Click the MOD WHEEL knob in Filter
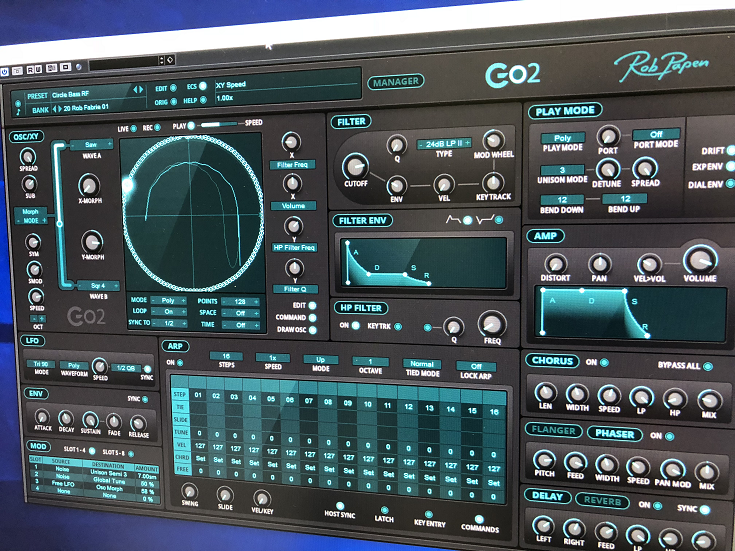Screen dimensions: 735x551 point(493,140)
